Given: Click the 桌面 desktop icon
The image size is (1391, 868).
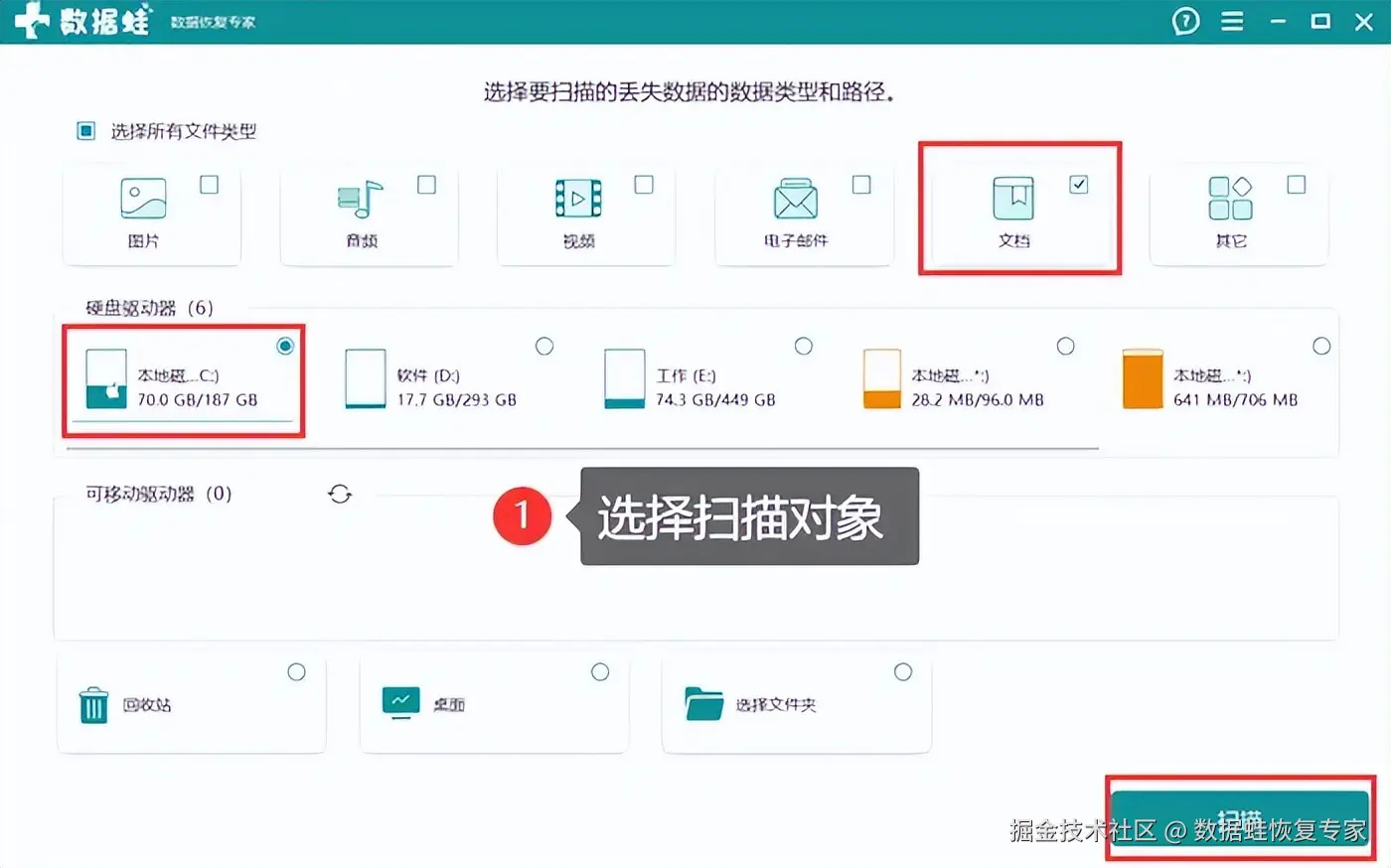Looking at the screenshot, I should pyautogui.click(x=401, y=703).
